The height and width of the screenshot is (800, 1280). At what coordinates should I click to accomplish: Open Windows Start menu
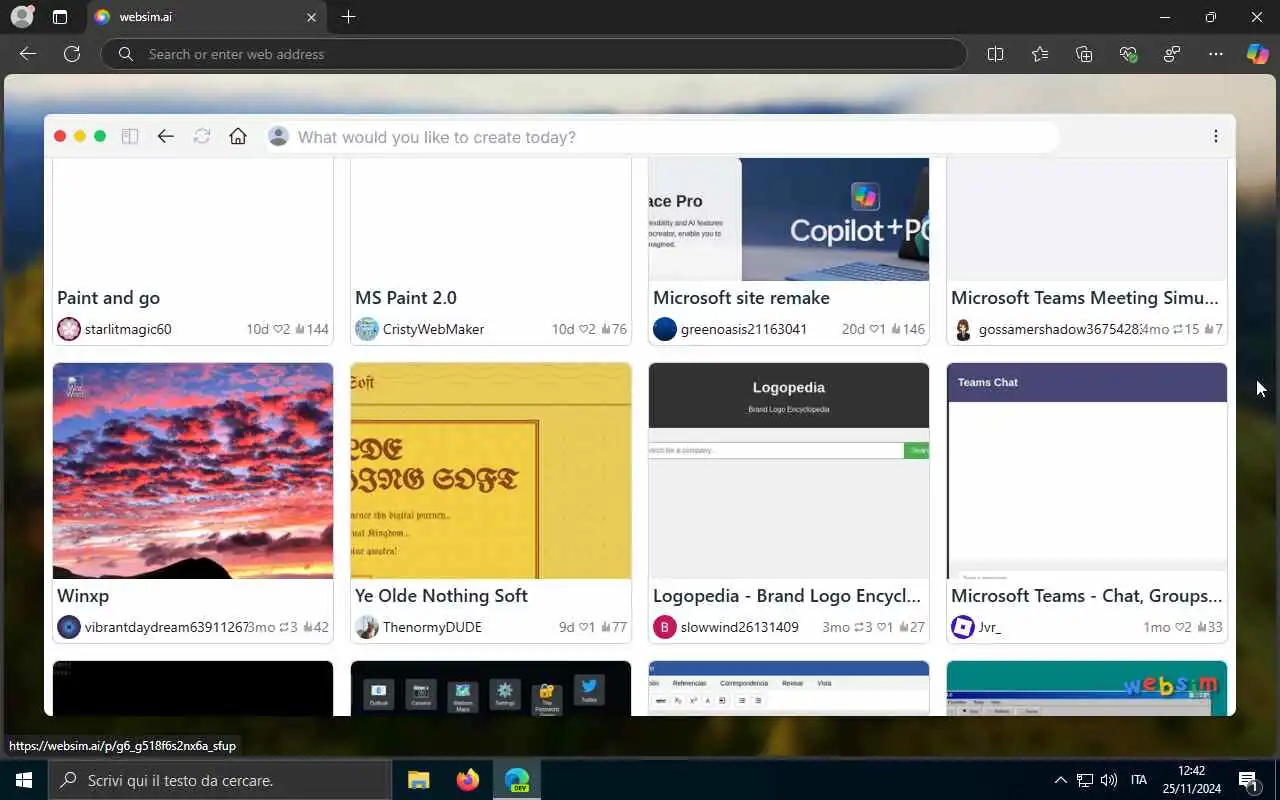pos(24,780)
